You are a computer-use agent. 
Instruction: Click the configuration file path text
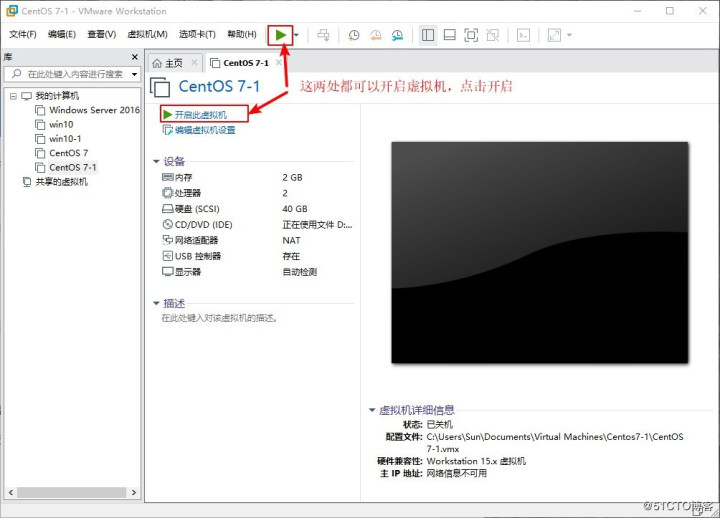[x=555, y=443]
